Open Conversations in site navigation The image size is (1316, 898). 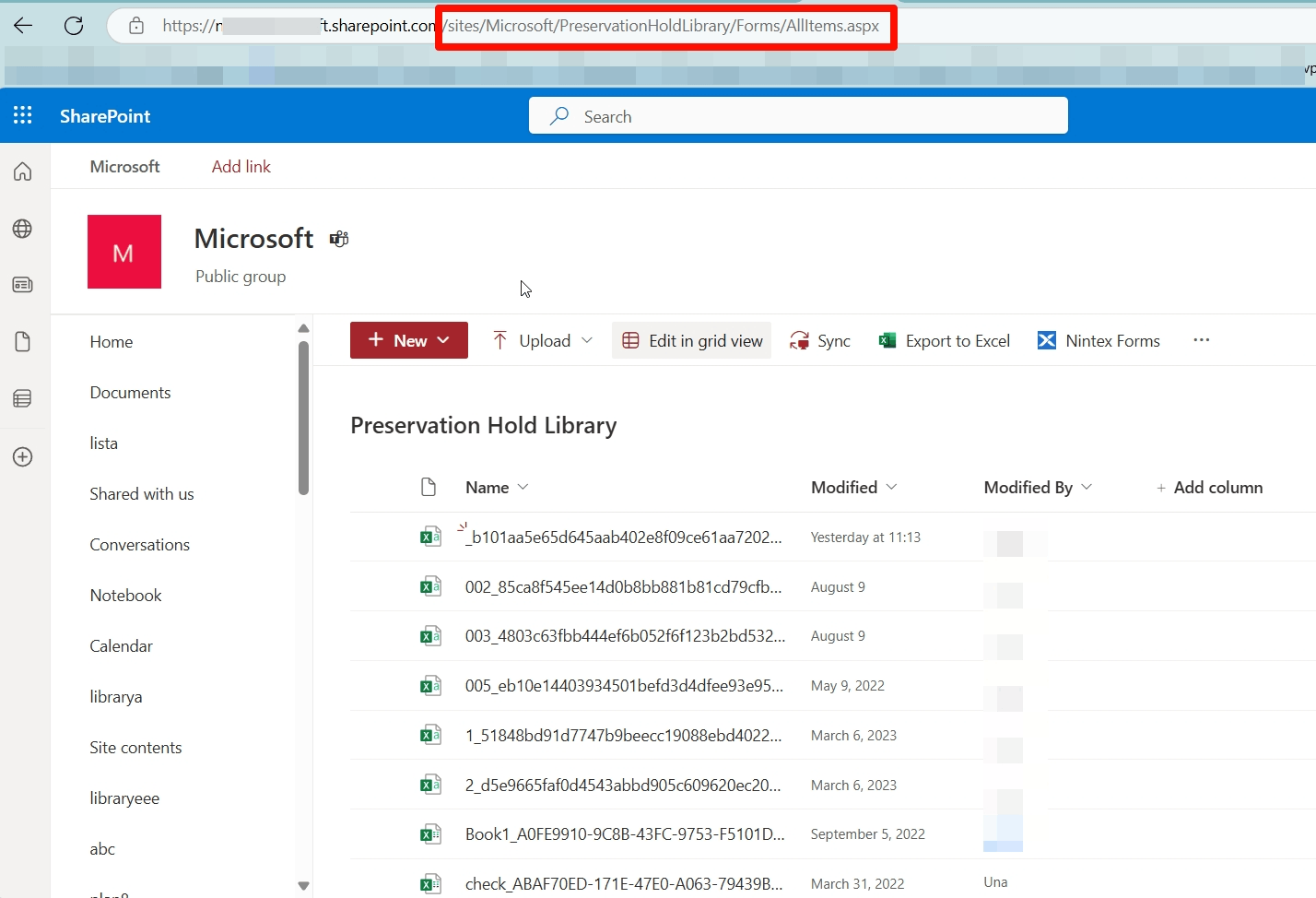click(x=140, y=545)
